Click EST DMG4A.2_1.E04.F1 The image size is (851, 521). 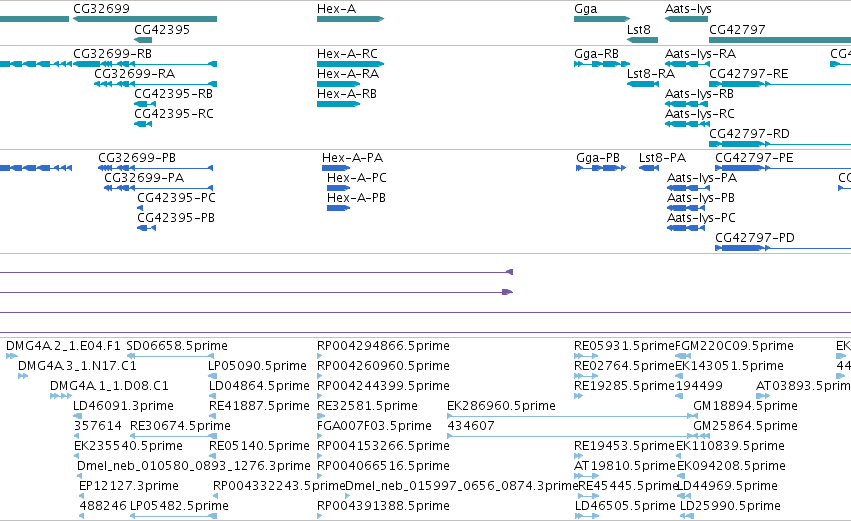[x=63, y=346]
